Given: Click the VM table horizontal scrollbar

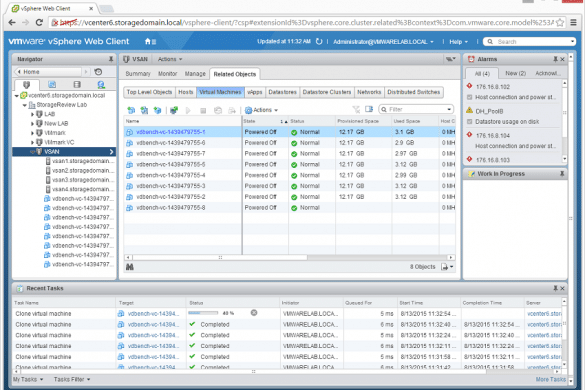Looking at the screenshot, I should (220, 258).
